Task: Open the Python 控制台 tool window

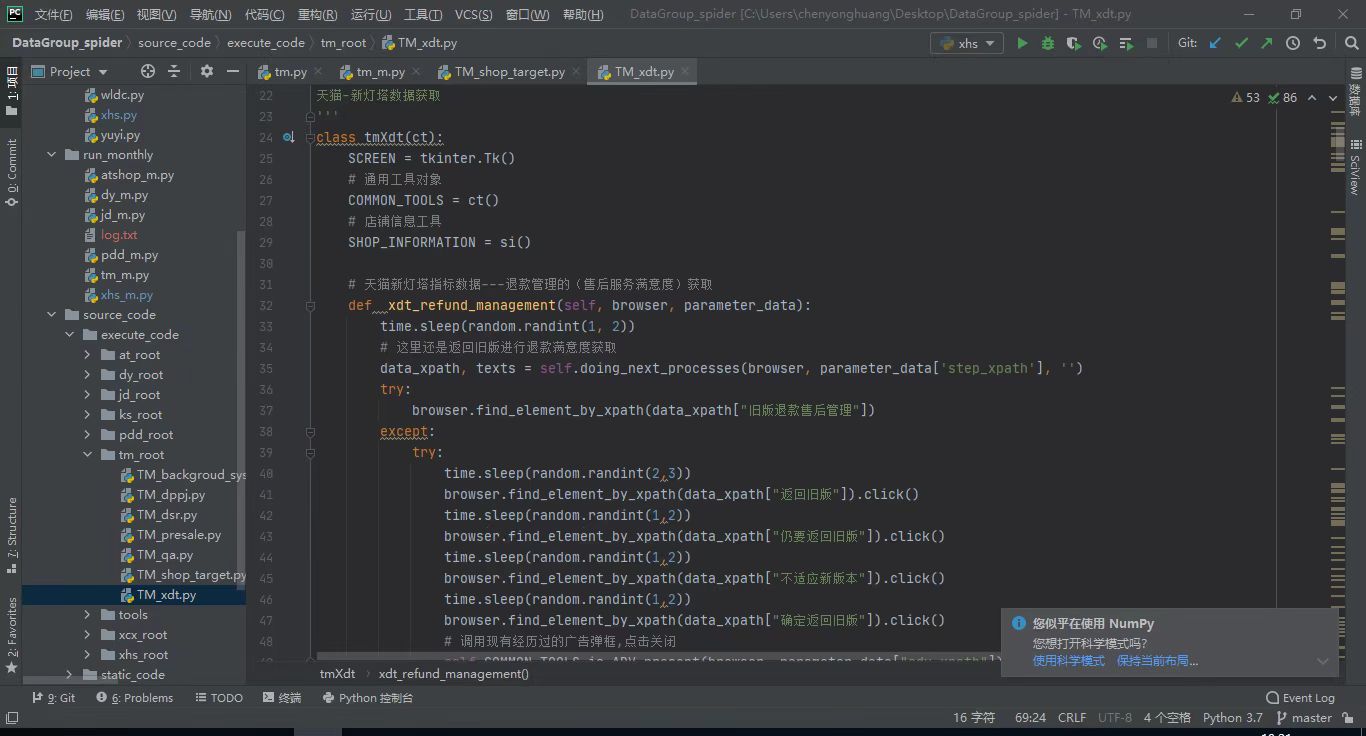Action: [368, 698]
